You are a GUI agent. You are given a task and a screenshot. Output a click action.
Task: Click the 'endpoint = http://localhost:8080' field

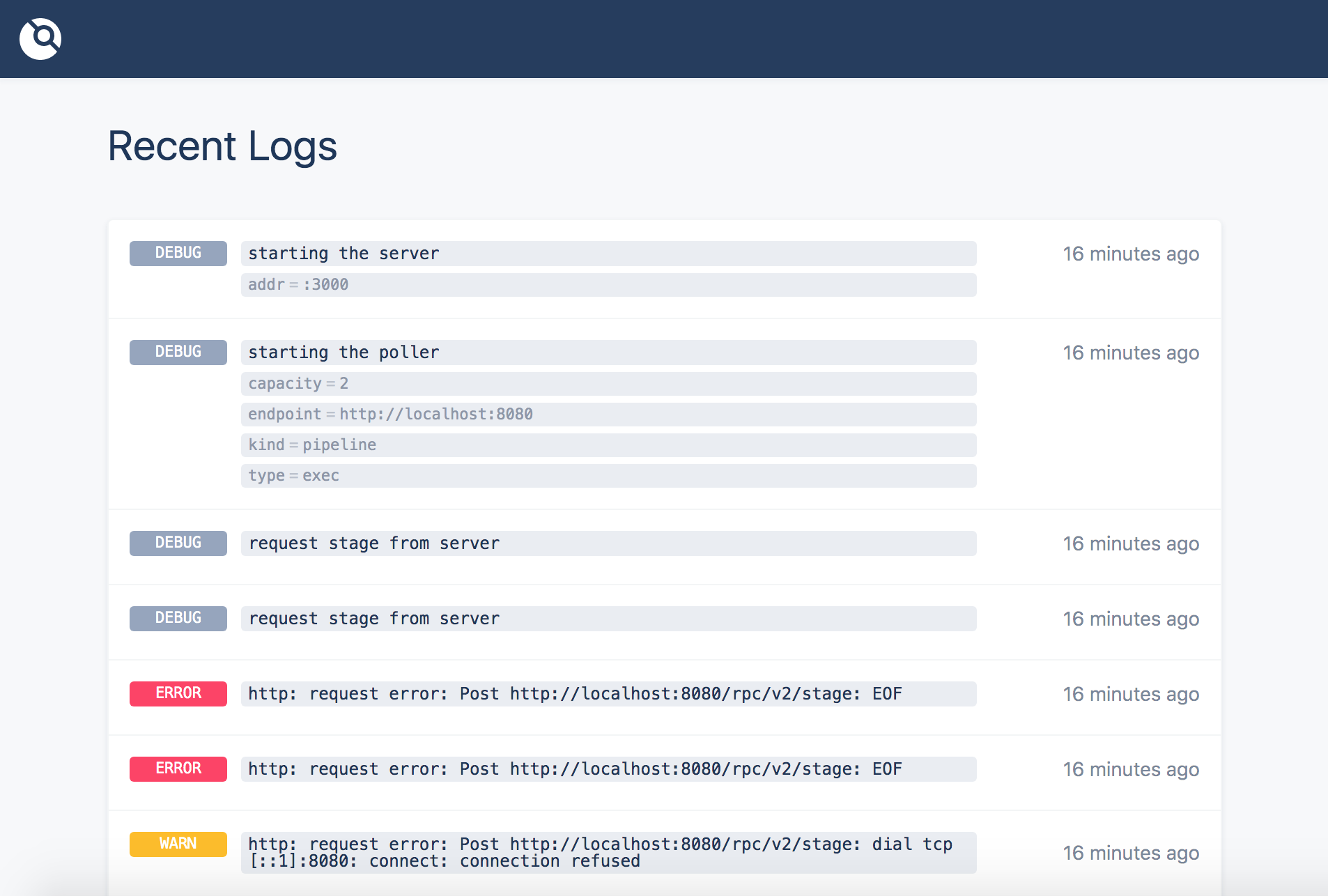tap(608, 414)
